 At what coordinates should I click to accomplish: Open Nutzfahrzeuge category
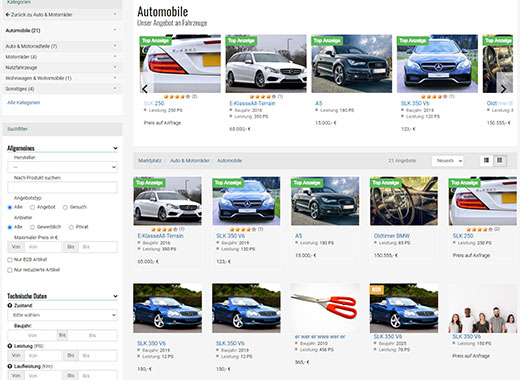[x=21, y=68]
